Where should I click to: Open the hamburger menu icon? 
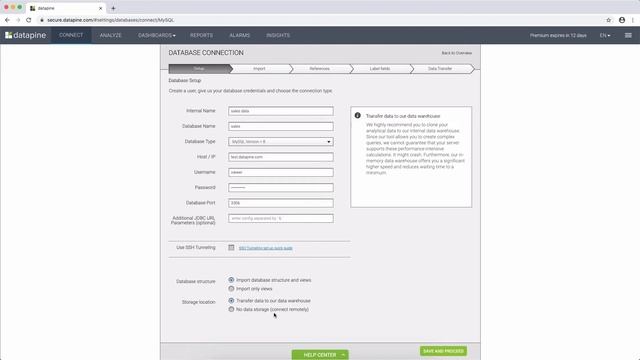[628, 35]
